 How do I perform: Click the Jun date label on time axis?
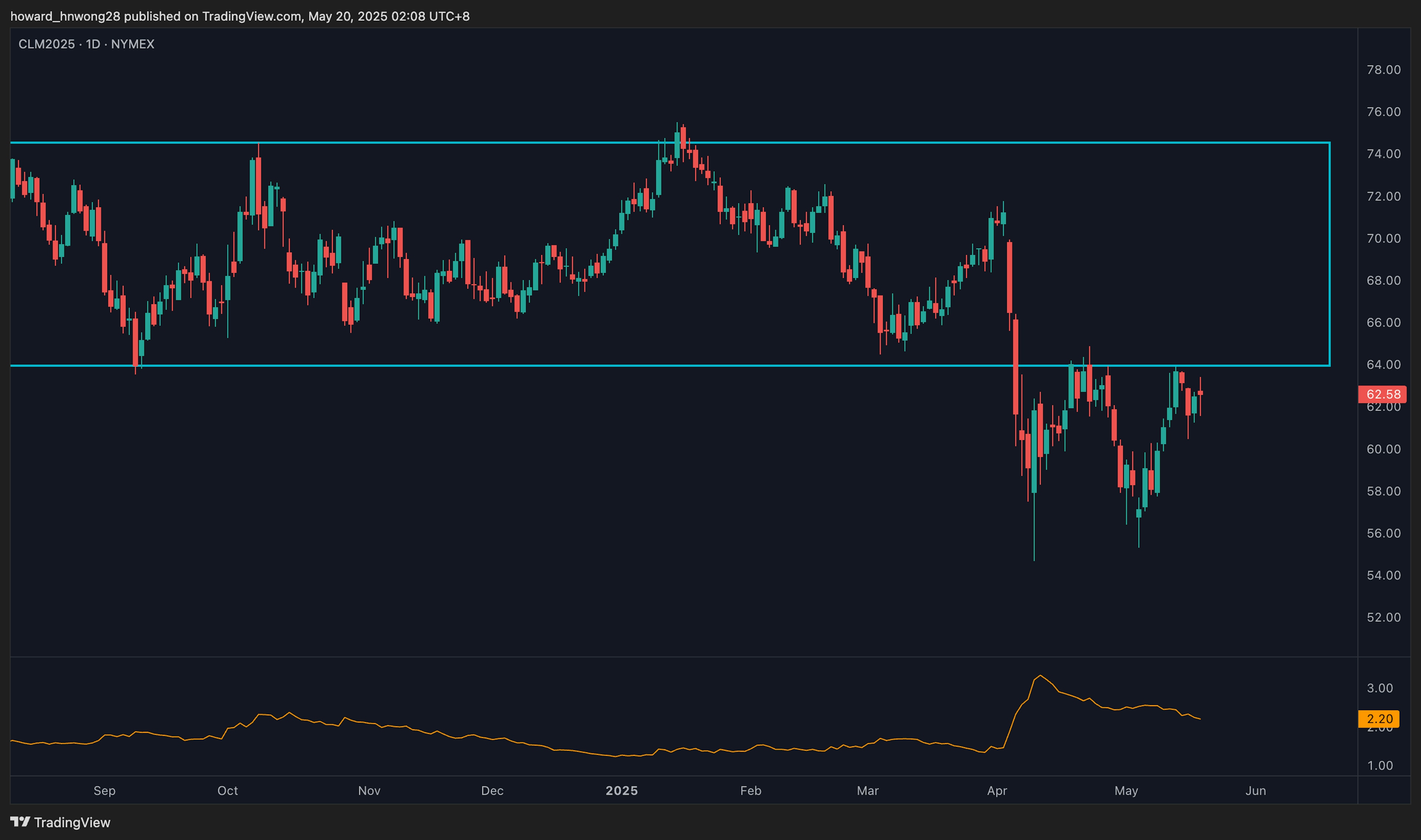click(x=1256, y=791)
